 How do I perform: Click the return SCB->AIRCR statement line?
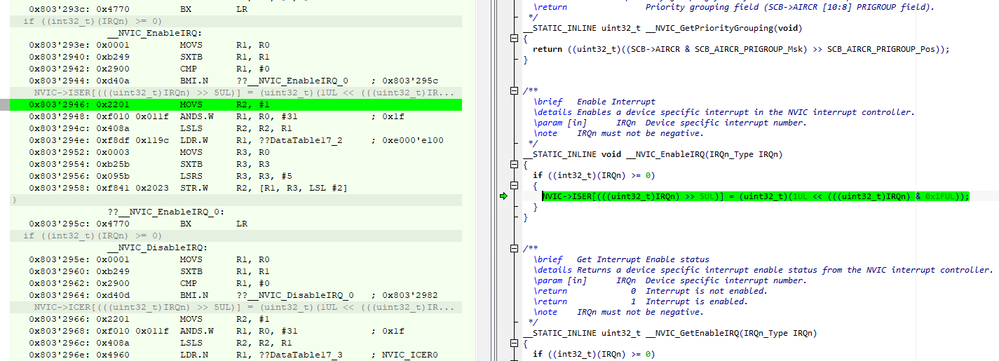(741, 50)
